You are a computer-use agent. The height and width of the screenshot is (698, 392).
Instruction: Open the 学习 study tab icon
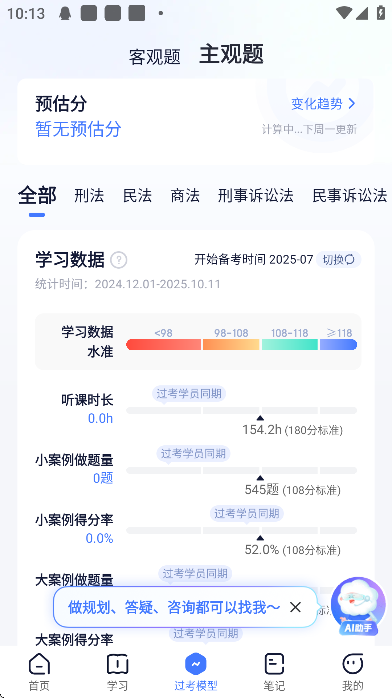click(x=117, y=664)
